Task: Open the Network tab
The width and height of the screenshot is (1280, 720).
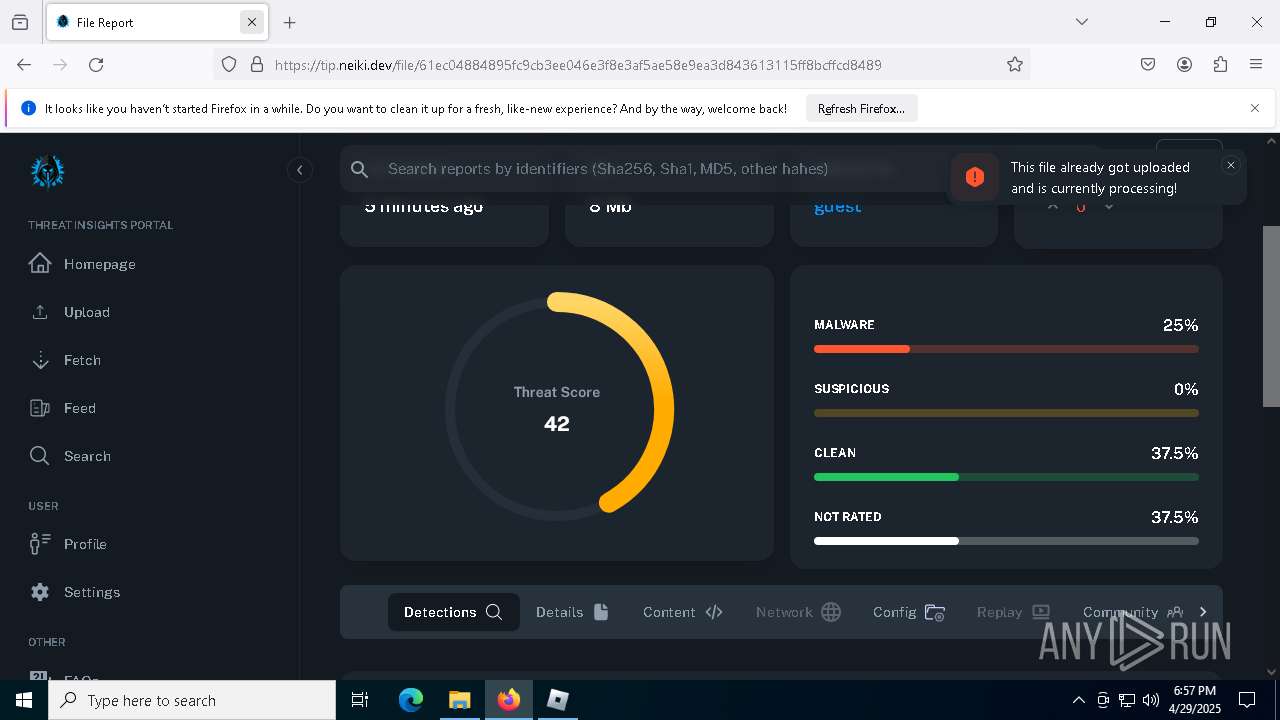Action: pos(798,612)
